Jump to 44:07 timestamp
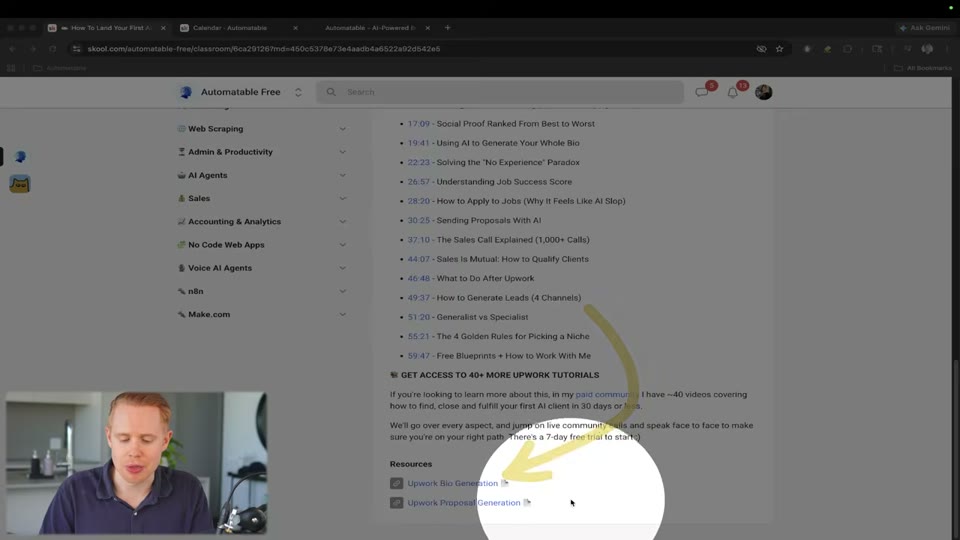This screenshot has width=960, height=540. [x=419, y=259]
